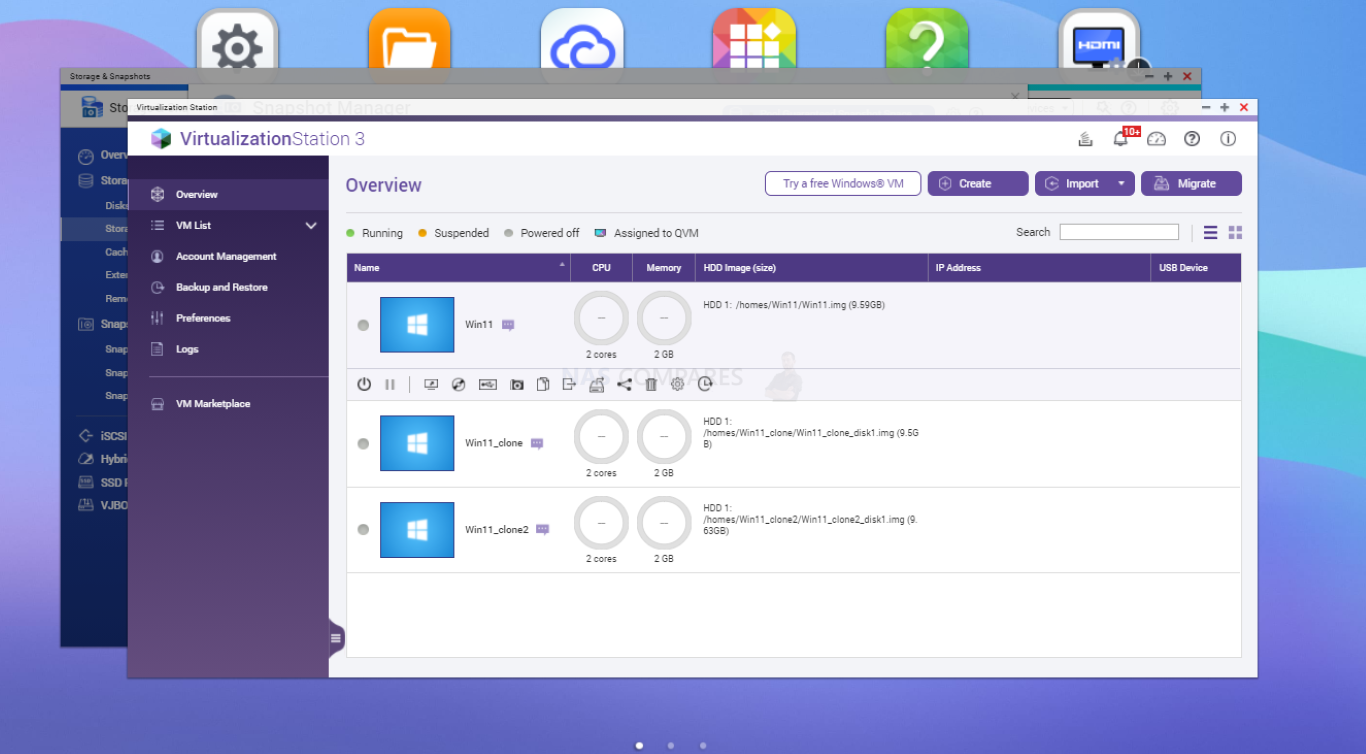Image resolution: width=1366 pixels, height=754 pixels.
Task: Export Win11 using the export arrow icon
Action: tap(569, 384)
